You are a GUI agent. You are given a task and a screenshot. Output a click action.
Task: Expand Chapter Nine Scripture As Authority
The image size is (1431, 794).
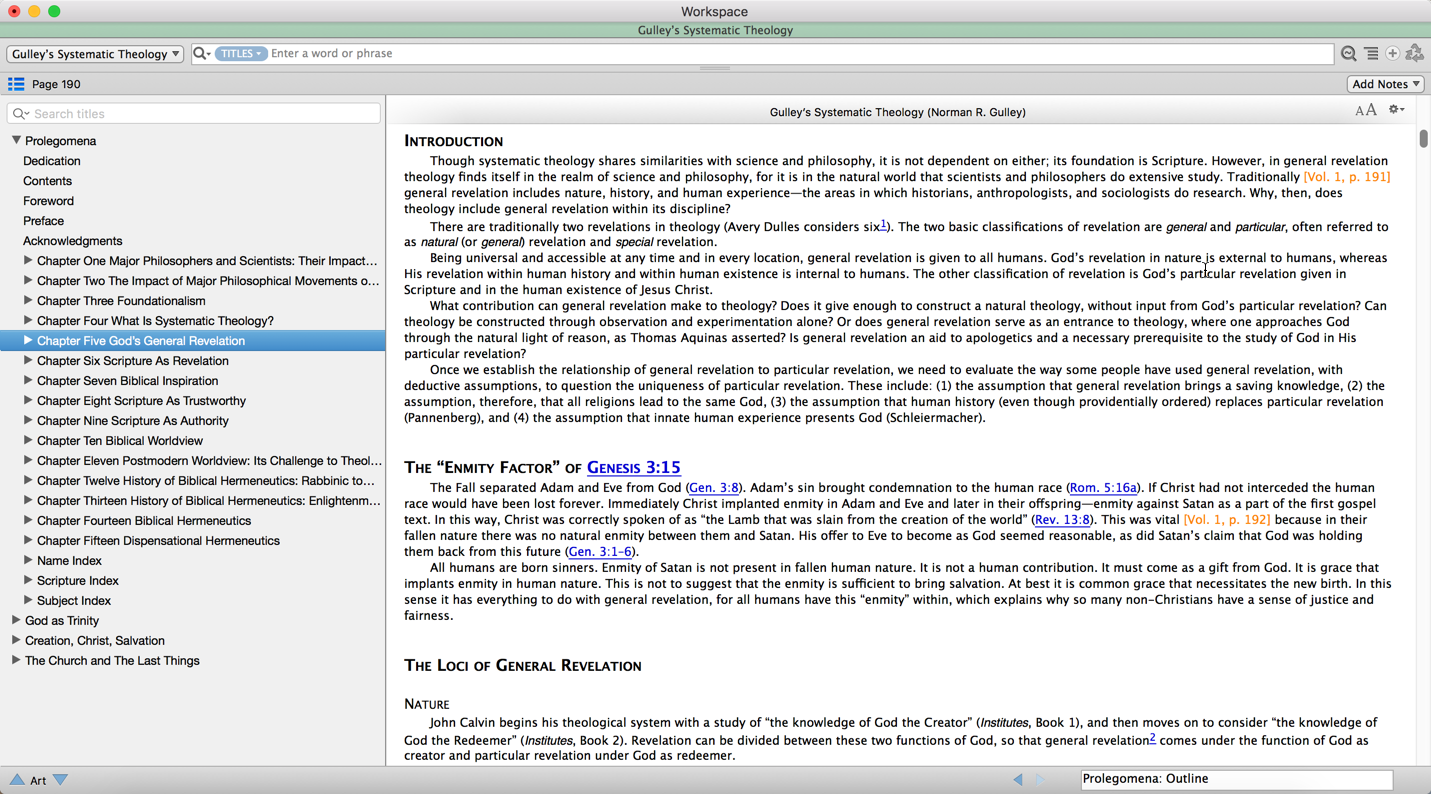tap(28, 420)
